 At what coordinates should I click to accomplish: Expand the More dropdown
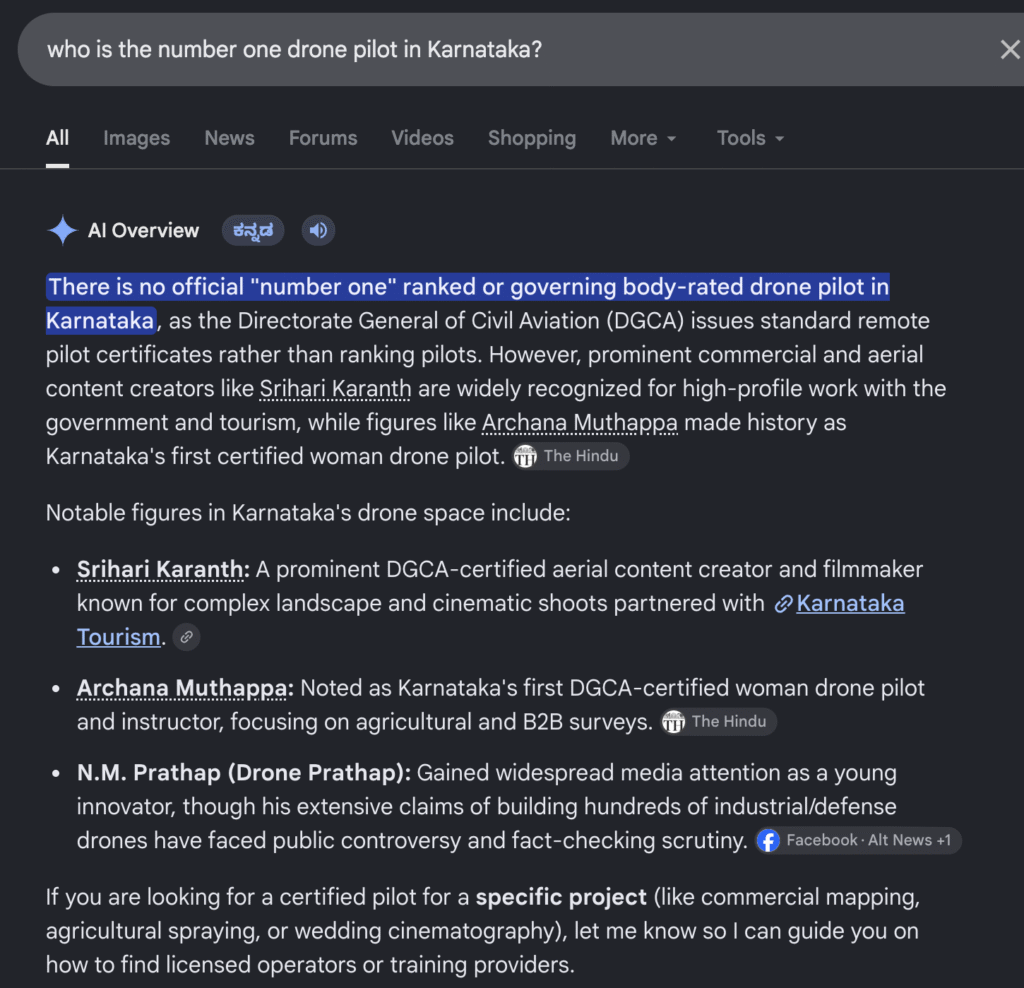[643, 138]
